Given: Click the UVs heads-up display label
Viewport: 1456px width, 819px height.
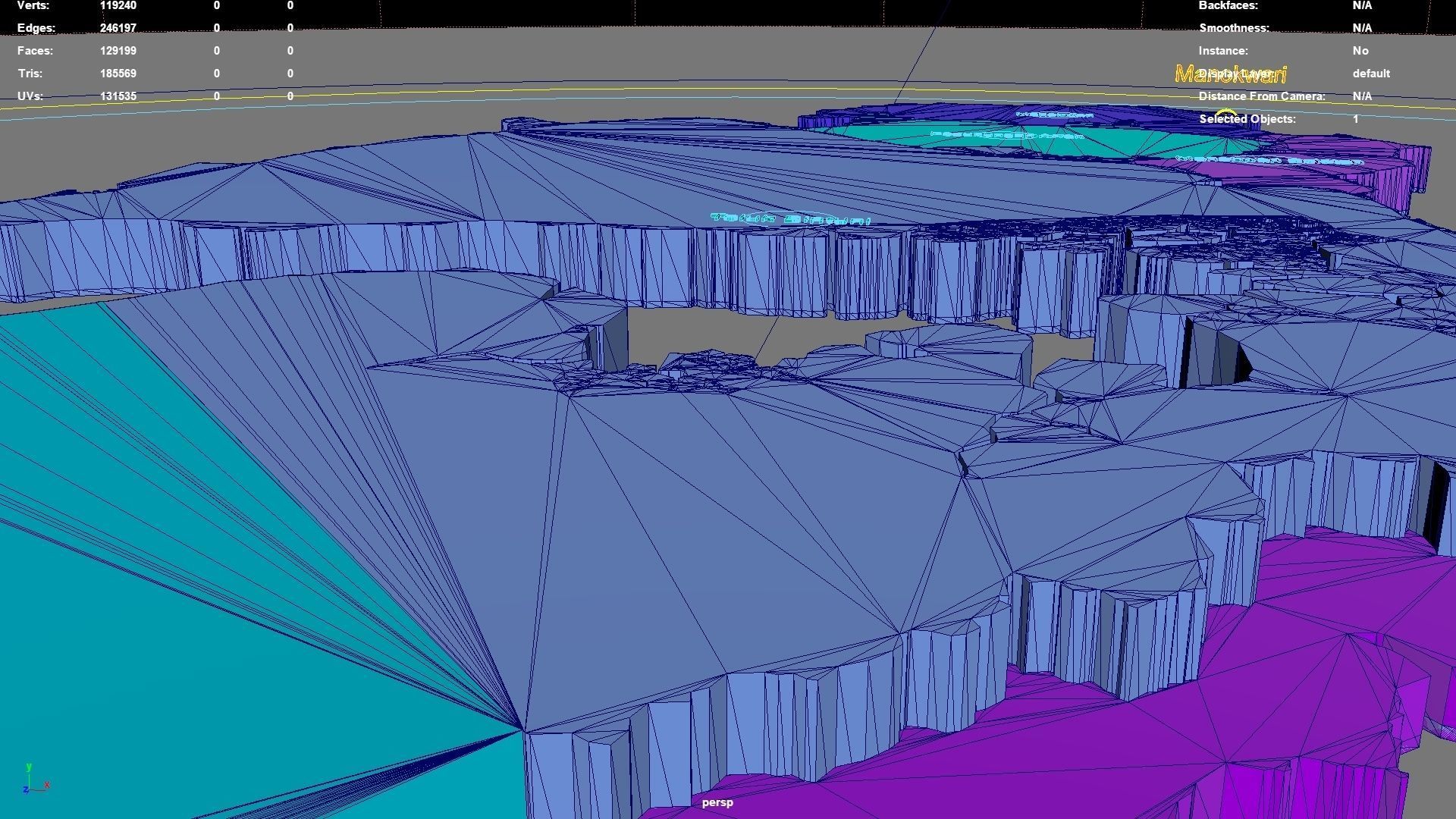Looking at the screenshot, I should click(30, 96).
